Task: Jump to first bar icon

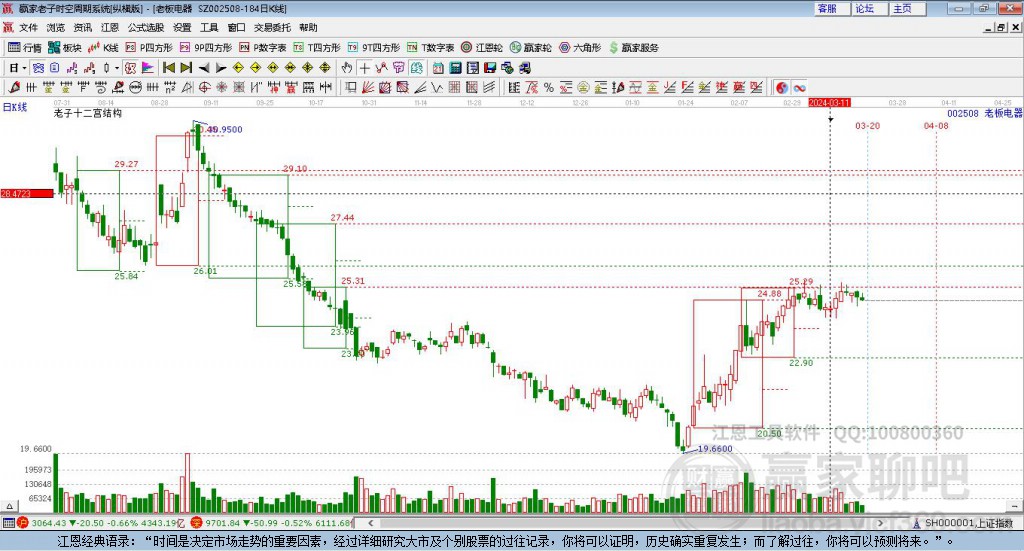Action: 168,68
